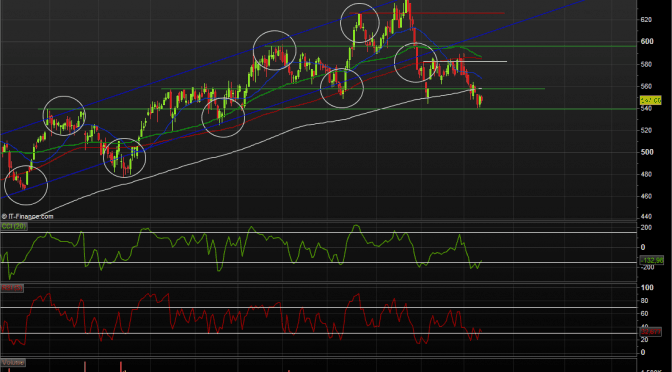Click the -200 label on CCI scale
Image resolution: width=672 pixels, height=372 pixels.
point(646,267)
